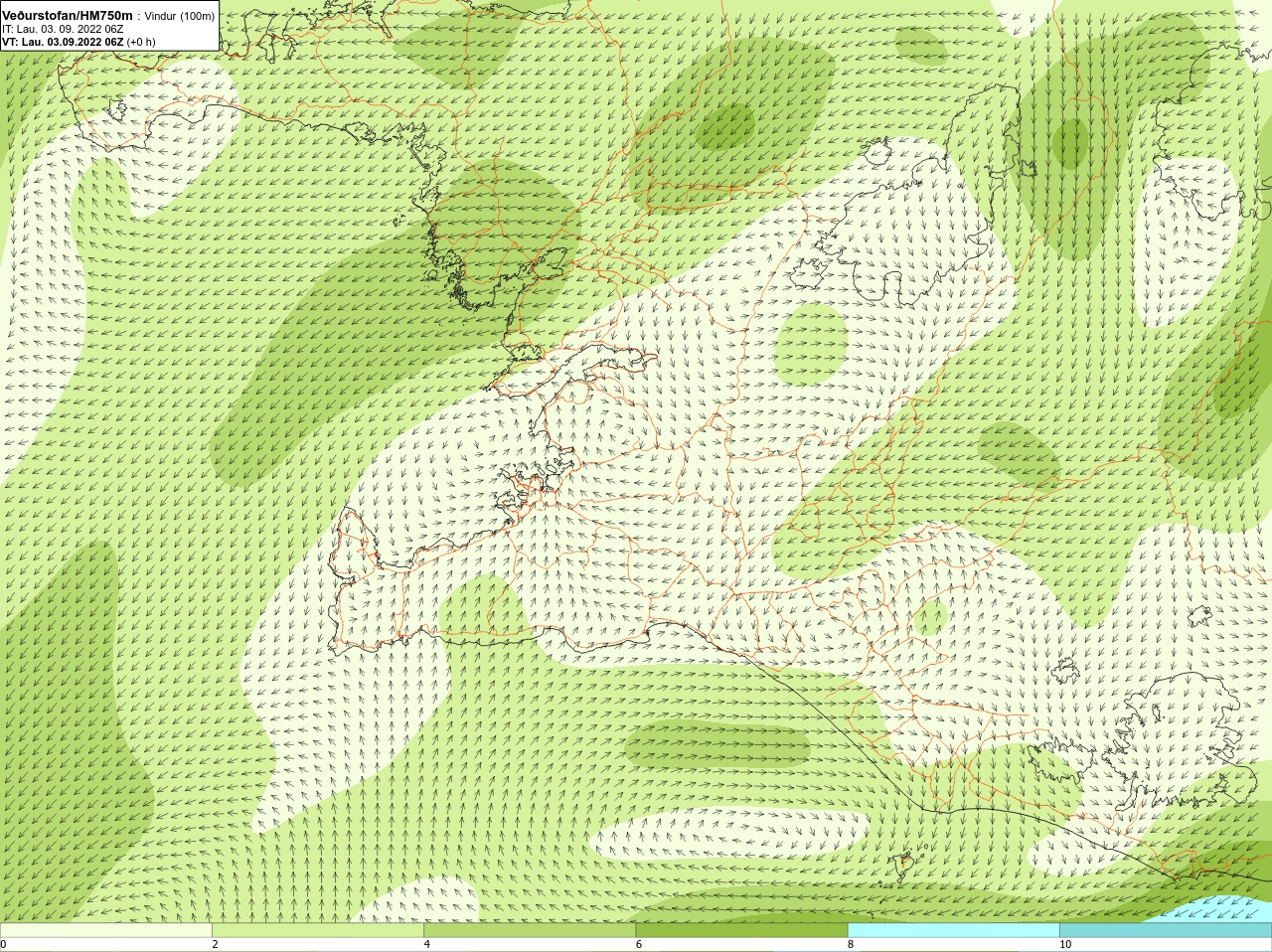Pick the 2–4 light green legend segment
This screenshot has width=1272, height=952.
318,930
